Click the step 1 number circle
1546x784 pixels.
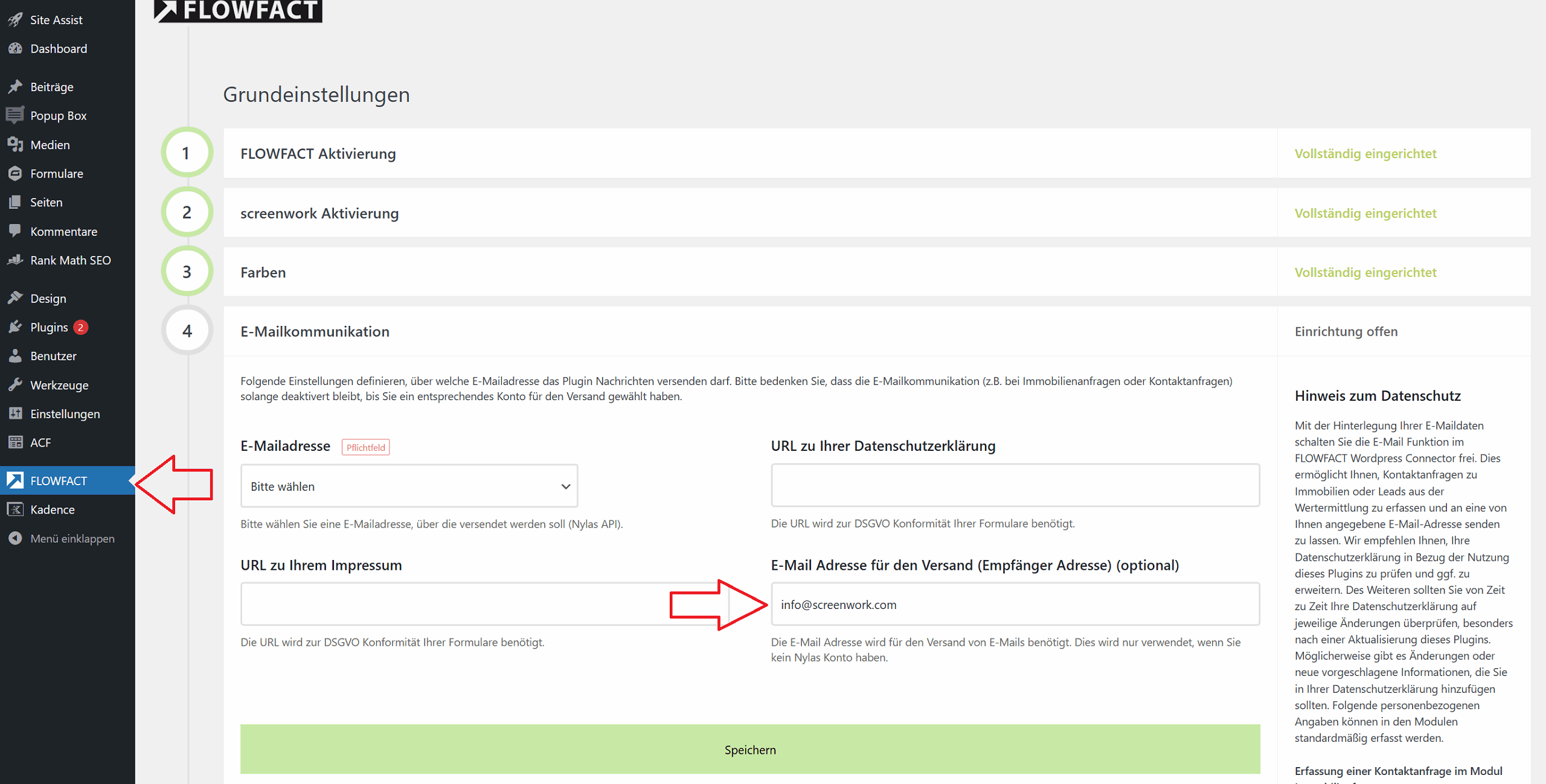pos(187,153)
